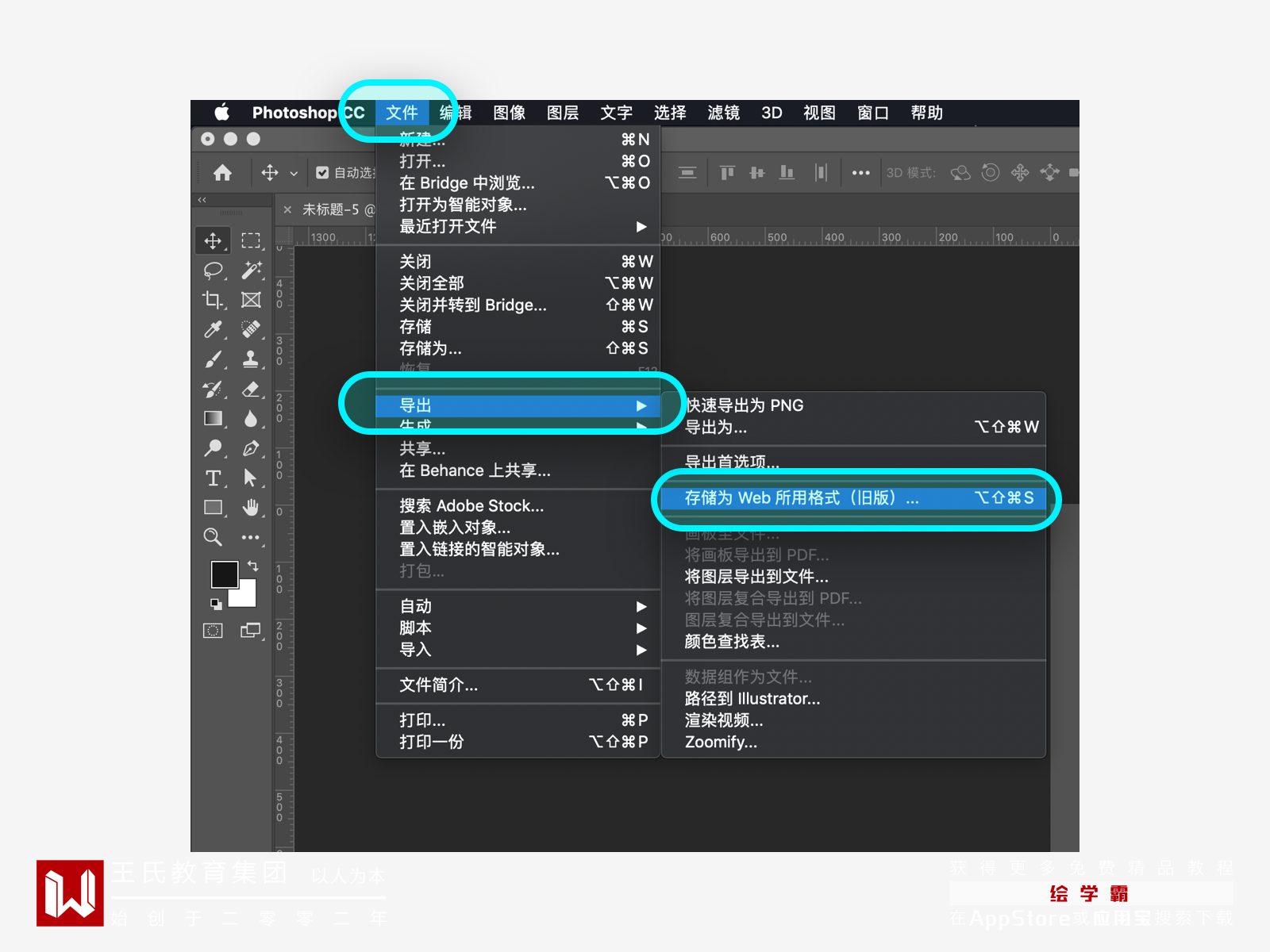Click the swap foreground/background colors arrow
1270x952 pixels.
click(252, 566)
